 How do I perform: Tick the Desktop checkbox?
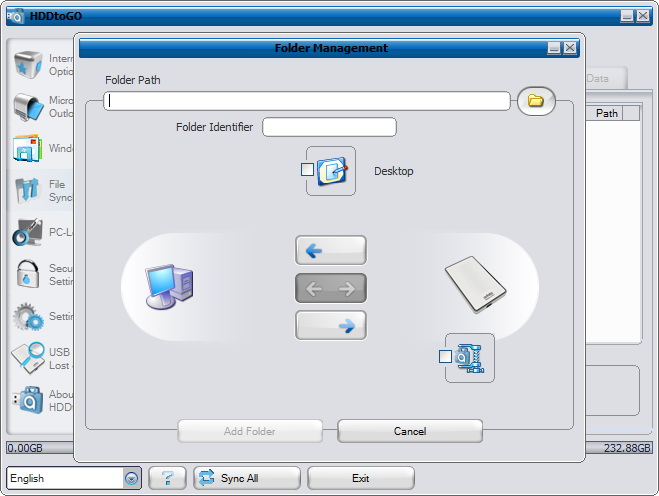pyautogui.click(x=307, y=170)
